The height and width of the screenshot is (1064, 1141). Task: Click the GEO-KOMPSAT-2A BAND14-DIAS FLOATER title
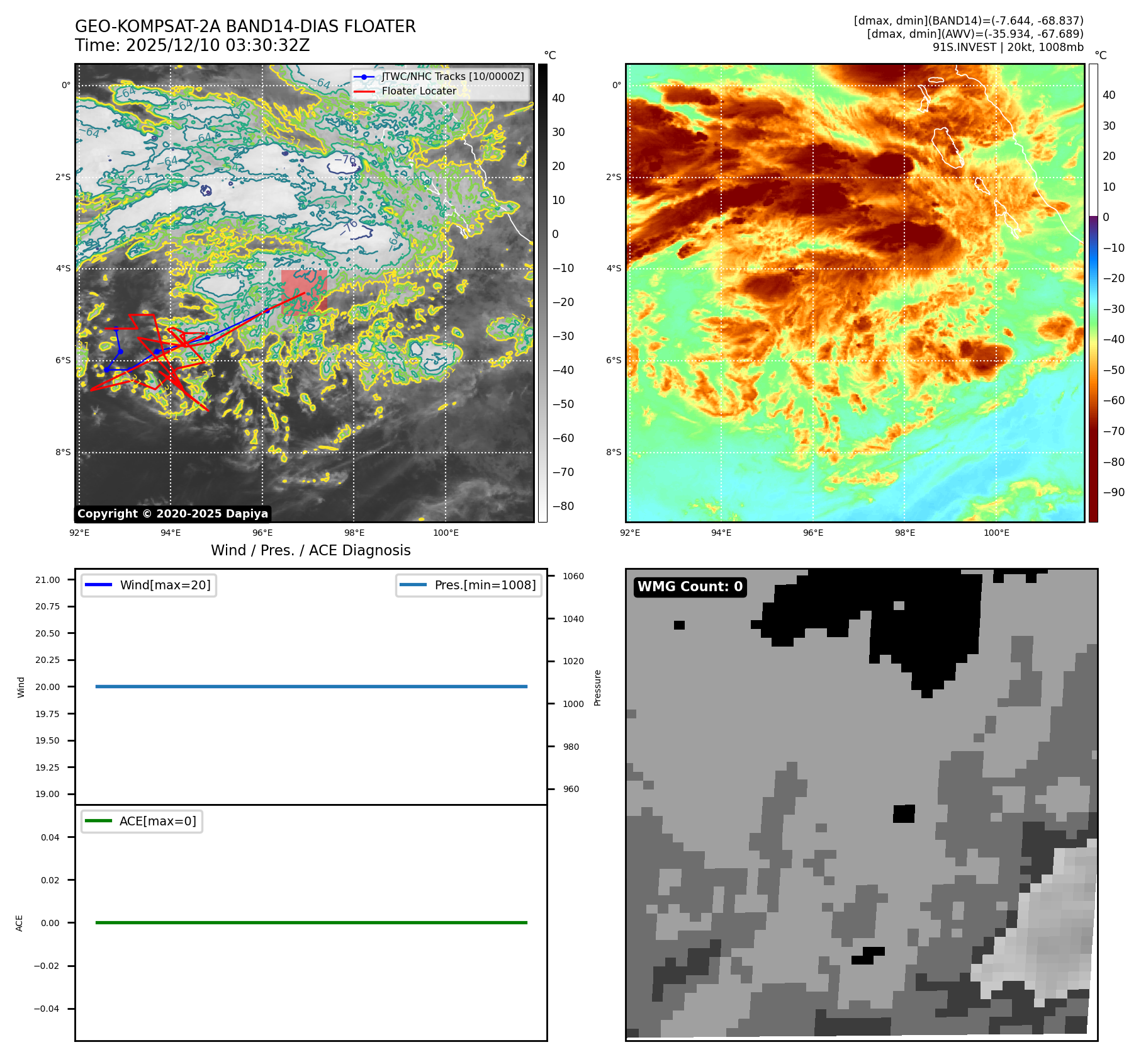point(245,26)
